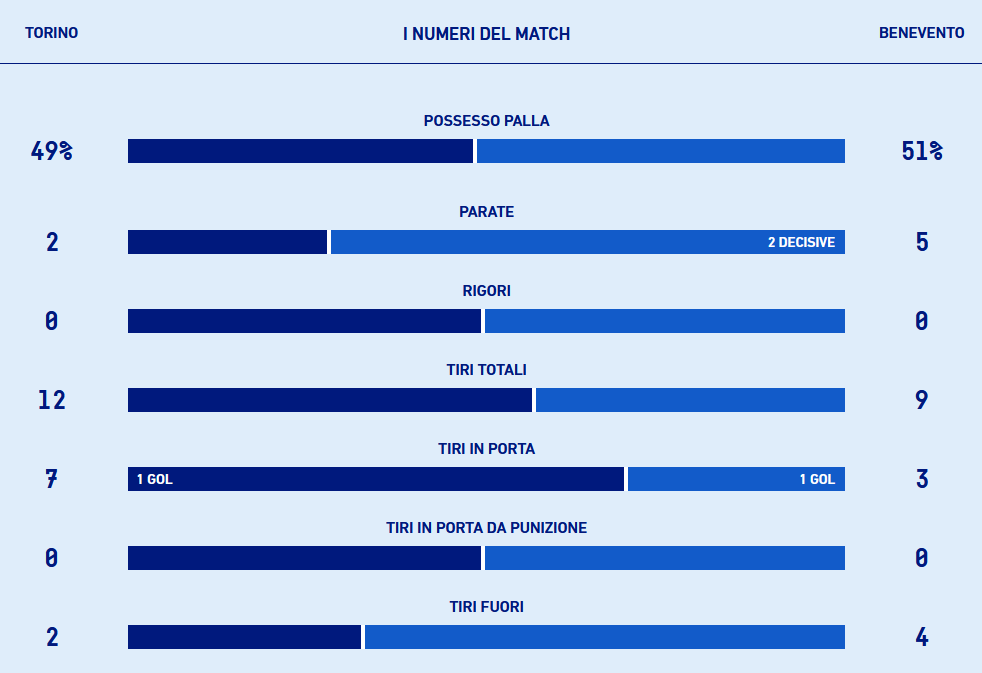The width and height of the screenshot is (982, 673).
Task: Click Benevento's 1 GOL label in bar
Action: (x=816, y=479)
